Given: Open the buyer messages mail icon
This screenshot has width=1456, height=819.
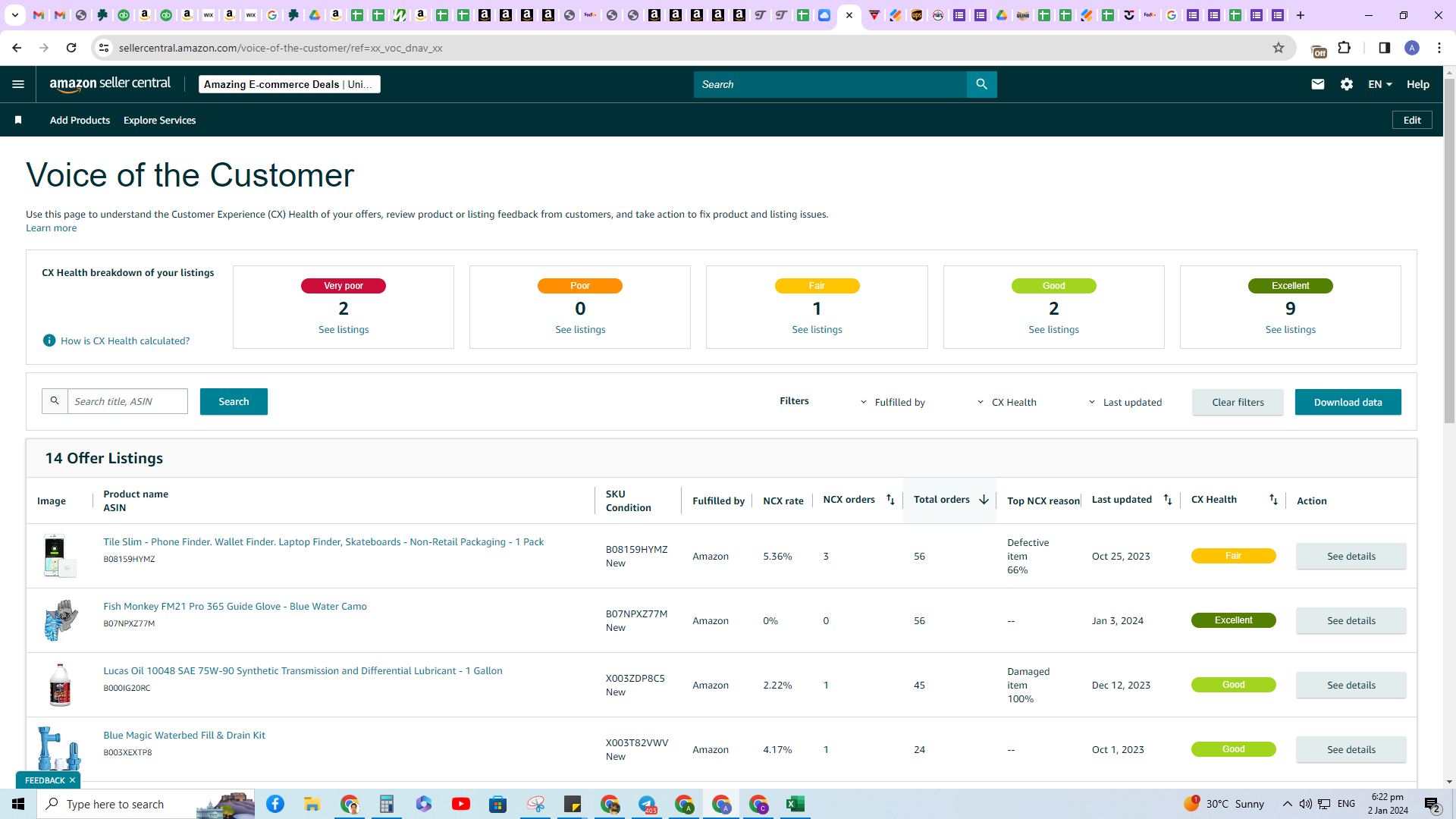Looking at the screenshot, I should click(x=1318, y=84).
